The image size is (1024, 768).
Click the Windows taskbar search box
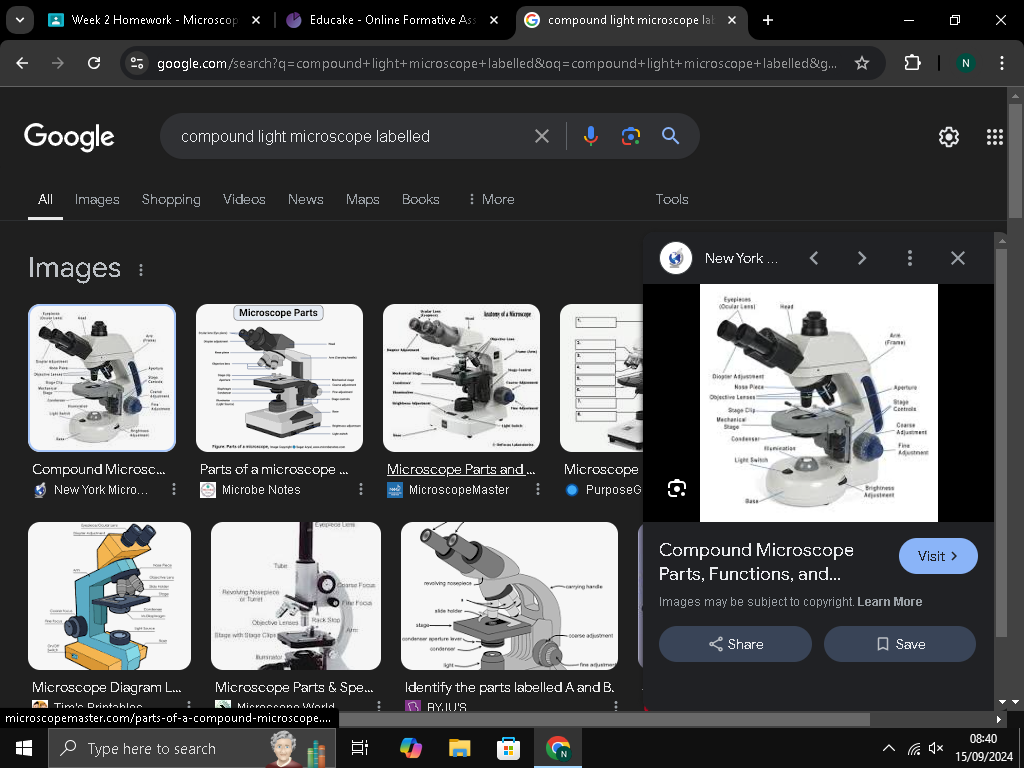[192, 748]
